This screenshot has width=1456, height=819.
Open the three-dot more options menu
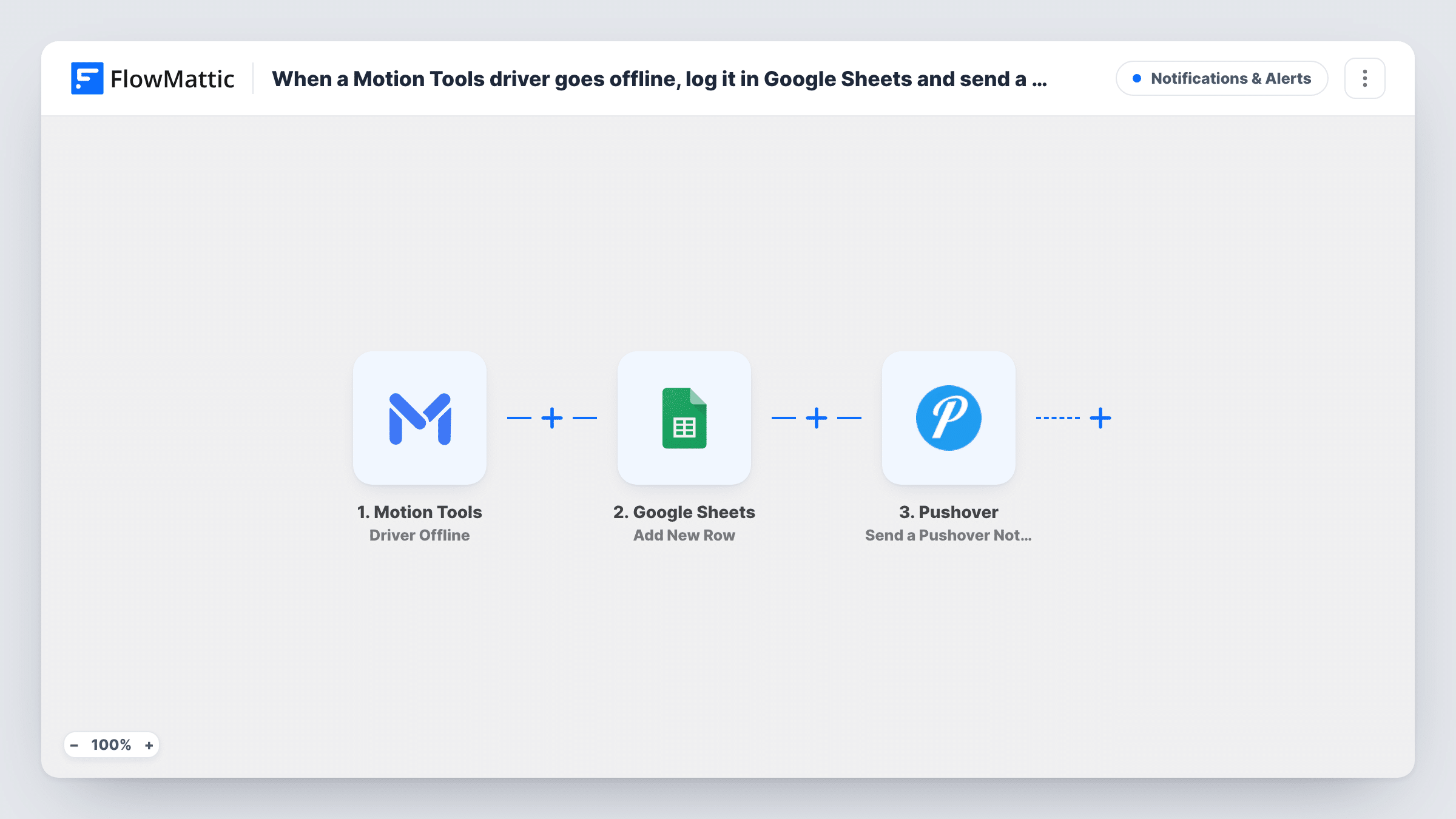pos(1365,78)
